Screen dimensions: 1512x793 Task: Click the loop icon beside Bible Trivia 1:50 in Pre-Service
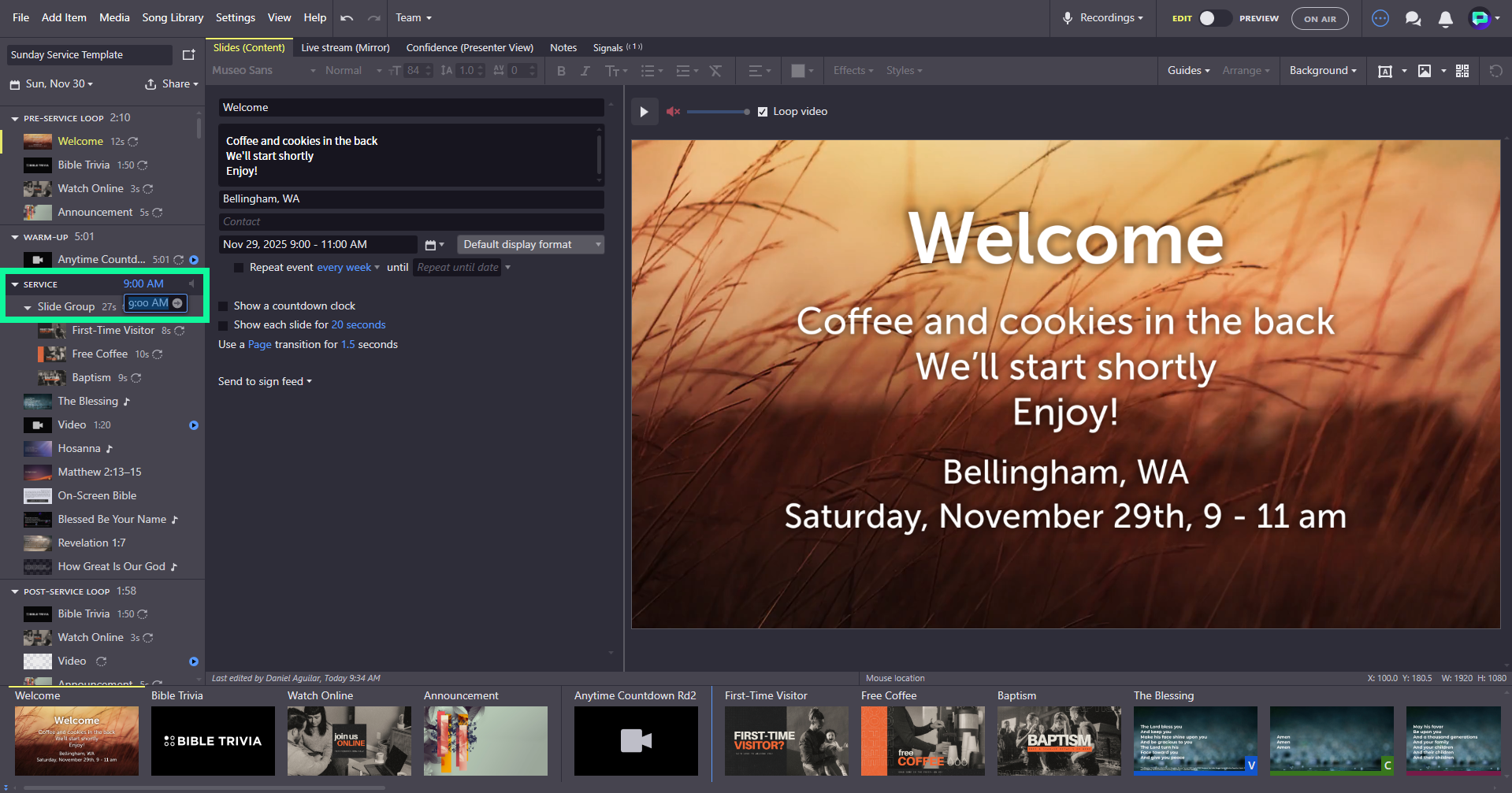143,165
